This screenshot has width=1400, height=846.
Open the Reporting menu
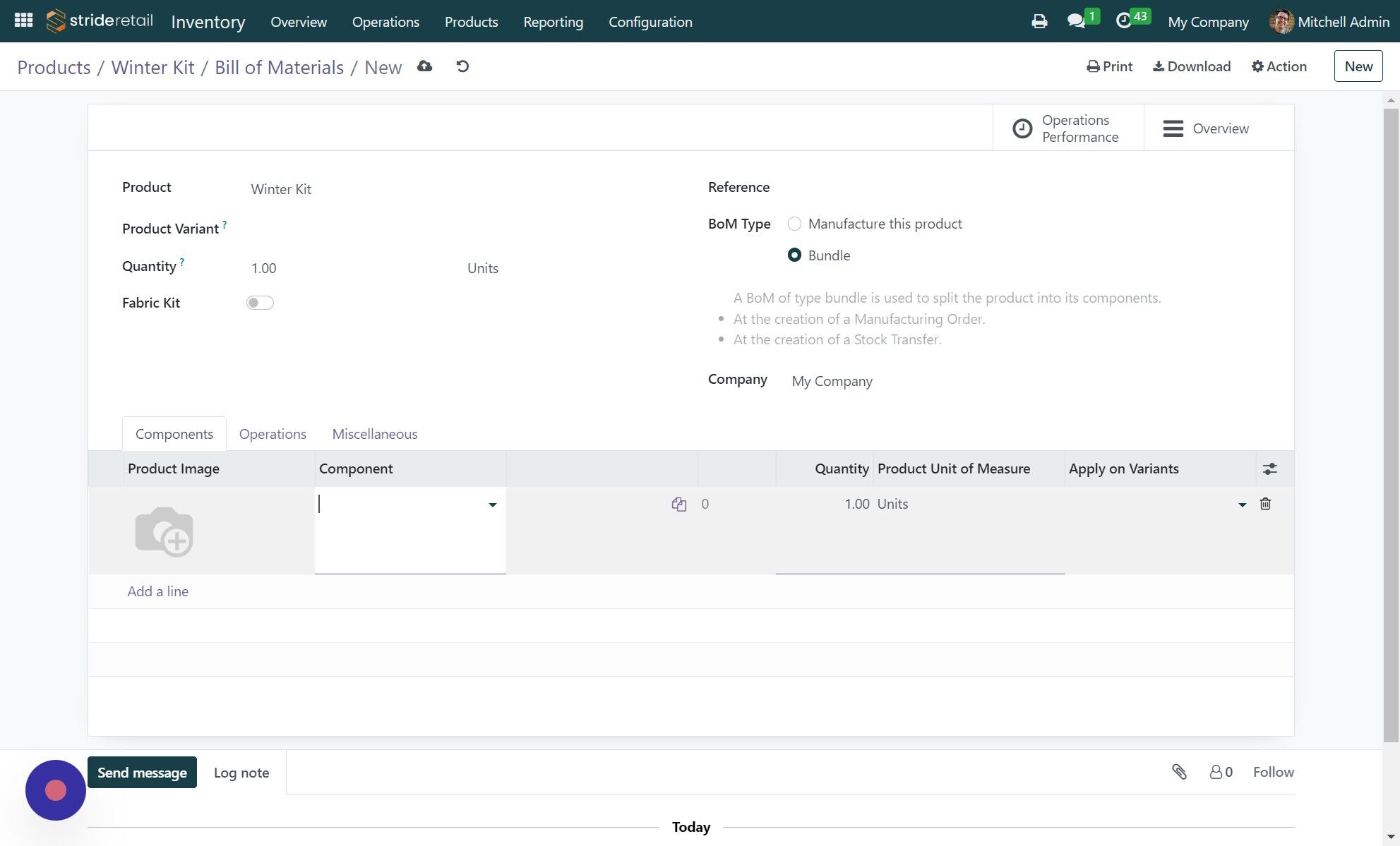coord(553,22)
